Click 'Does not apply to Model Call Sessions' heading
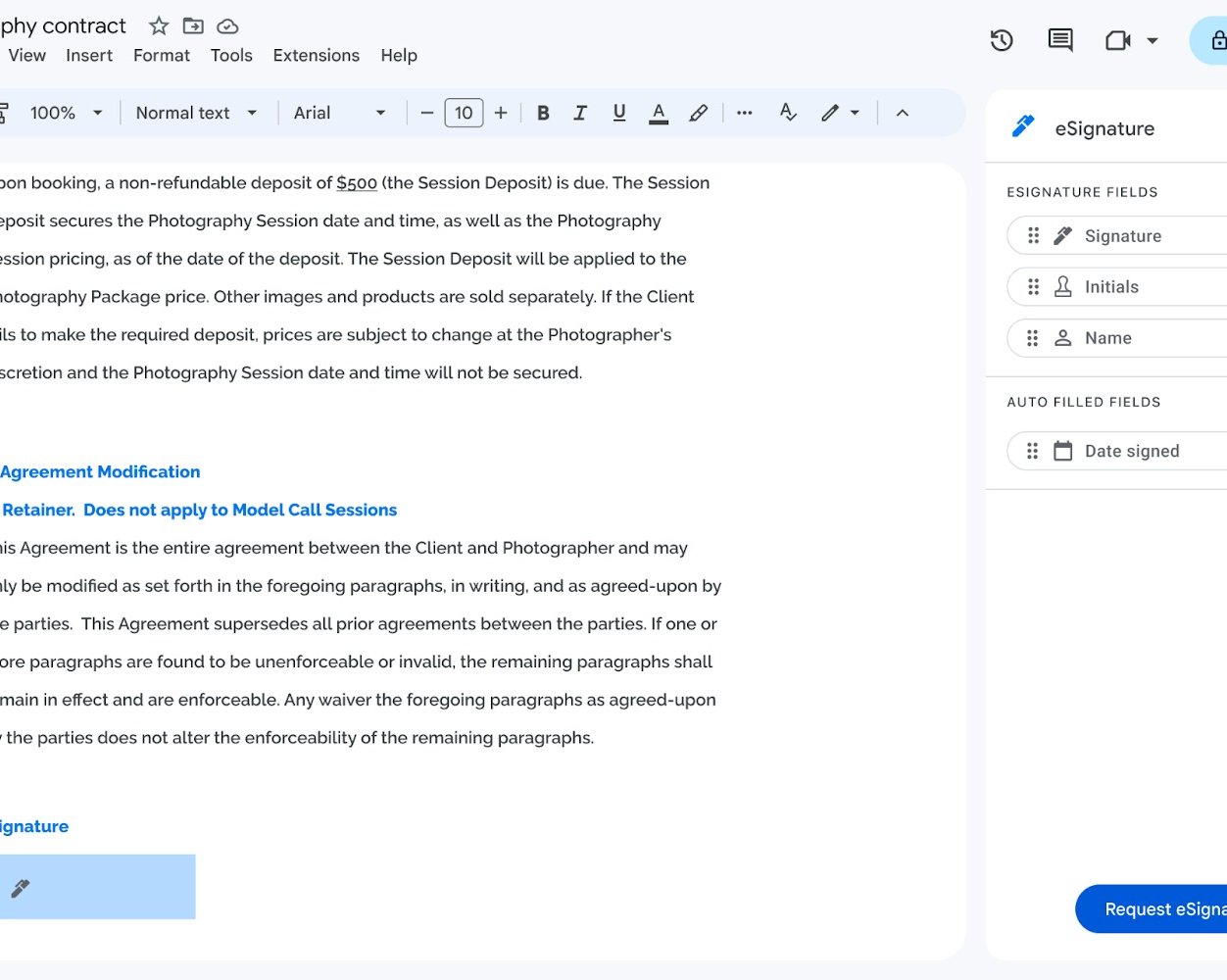Viewport: 1227px width, 980px height. (x=240, y=510)
